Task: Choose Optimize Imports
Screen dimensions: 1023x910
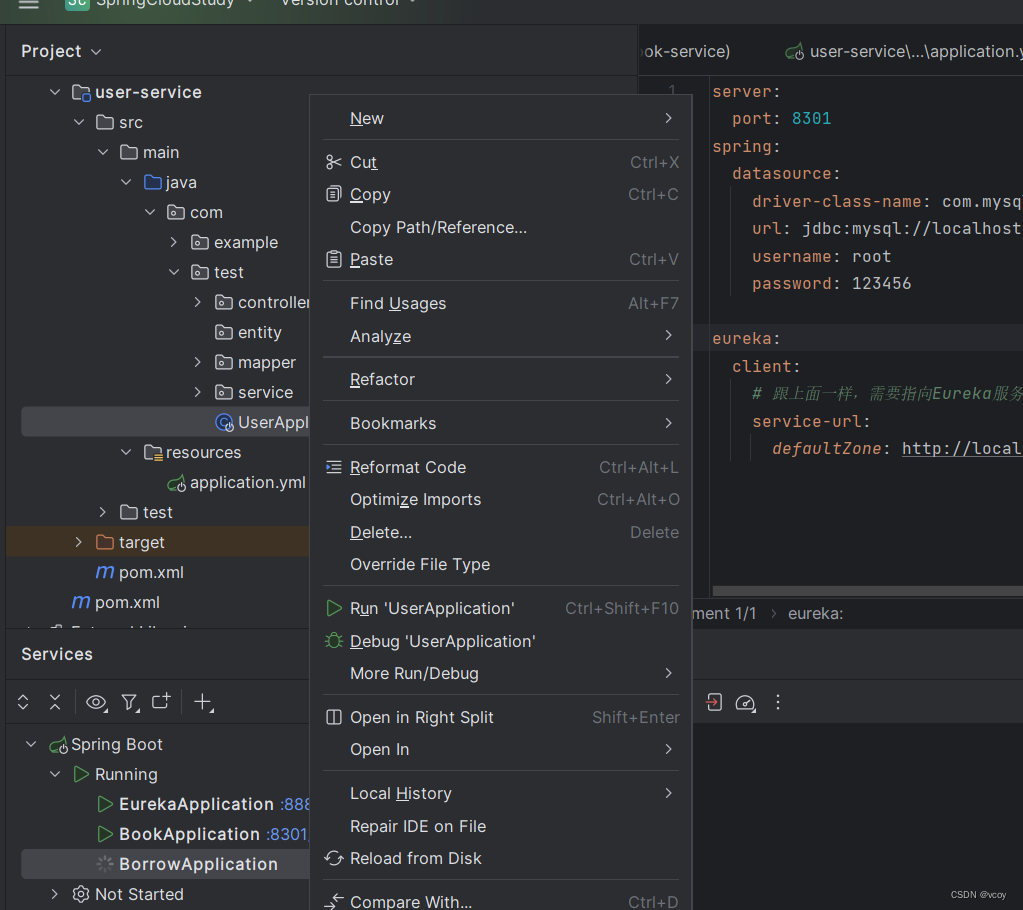Action: pos(501,499)
